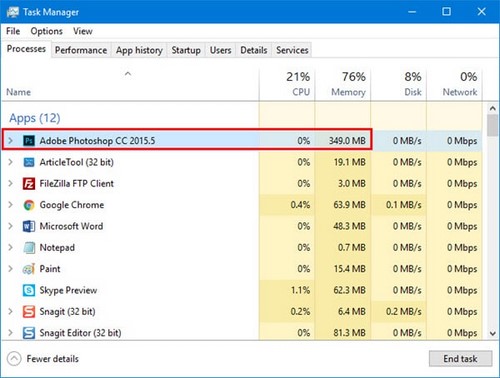Open the File menu
The image size is (500, 378).
pos(13,31)
